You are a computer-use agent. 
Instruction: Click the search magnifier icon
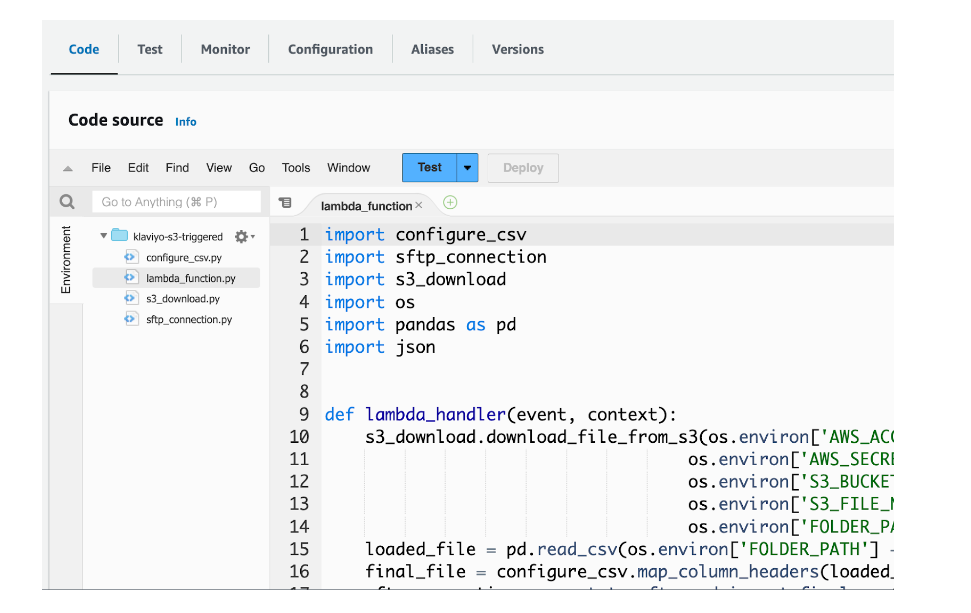click(x=67, y=202)
